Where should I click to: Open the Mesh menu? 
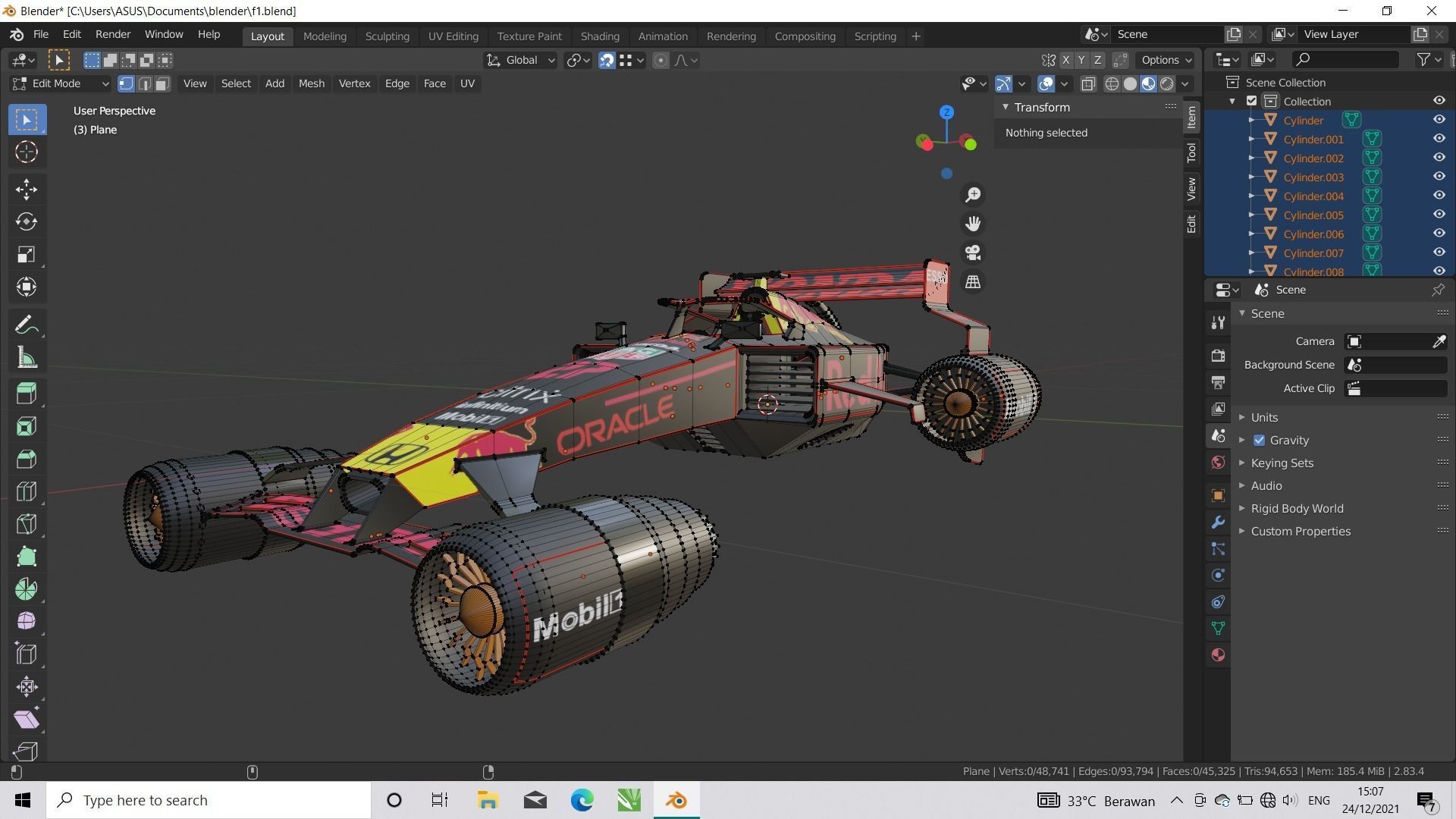[311, 83]
